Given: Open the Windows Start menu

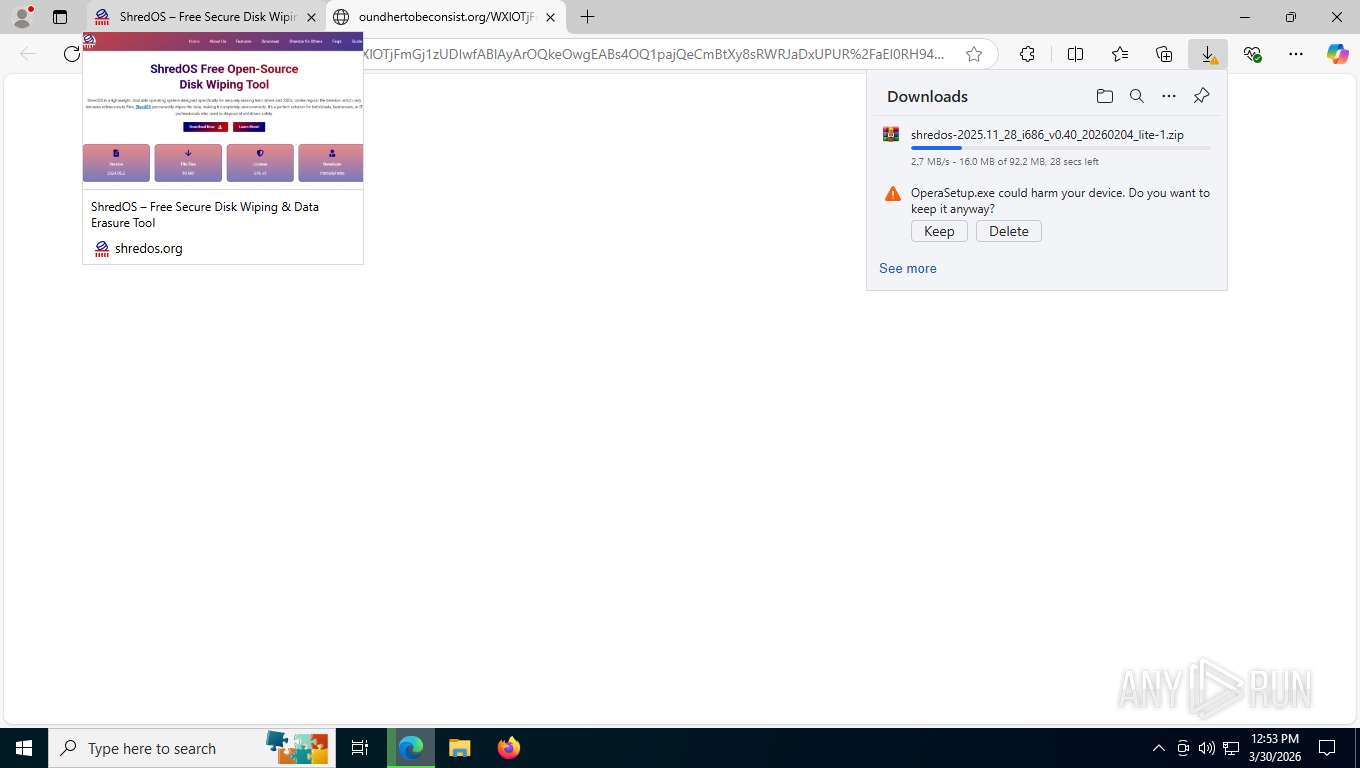Looking at the screenshot, I should pos(23,748).
